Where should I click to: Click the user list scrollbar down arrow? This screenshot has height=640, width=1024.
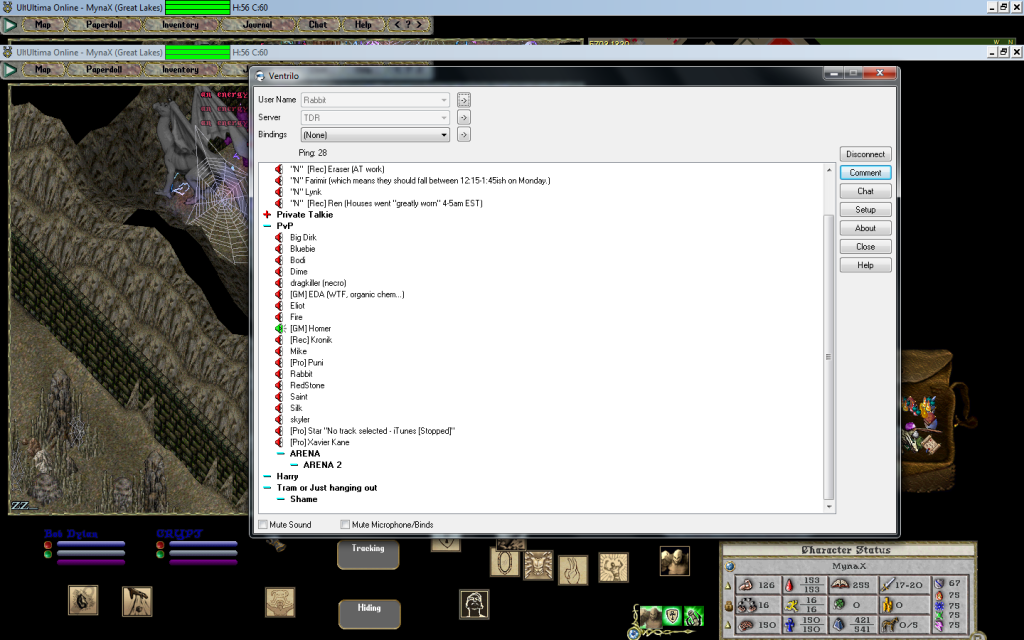[x=829, y=506]
